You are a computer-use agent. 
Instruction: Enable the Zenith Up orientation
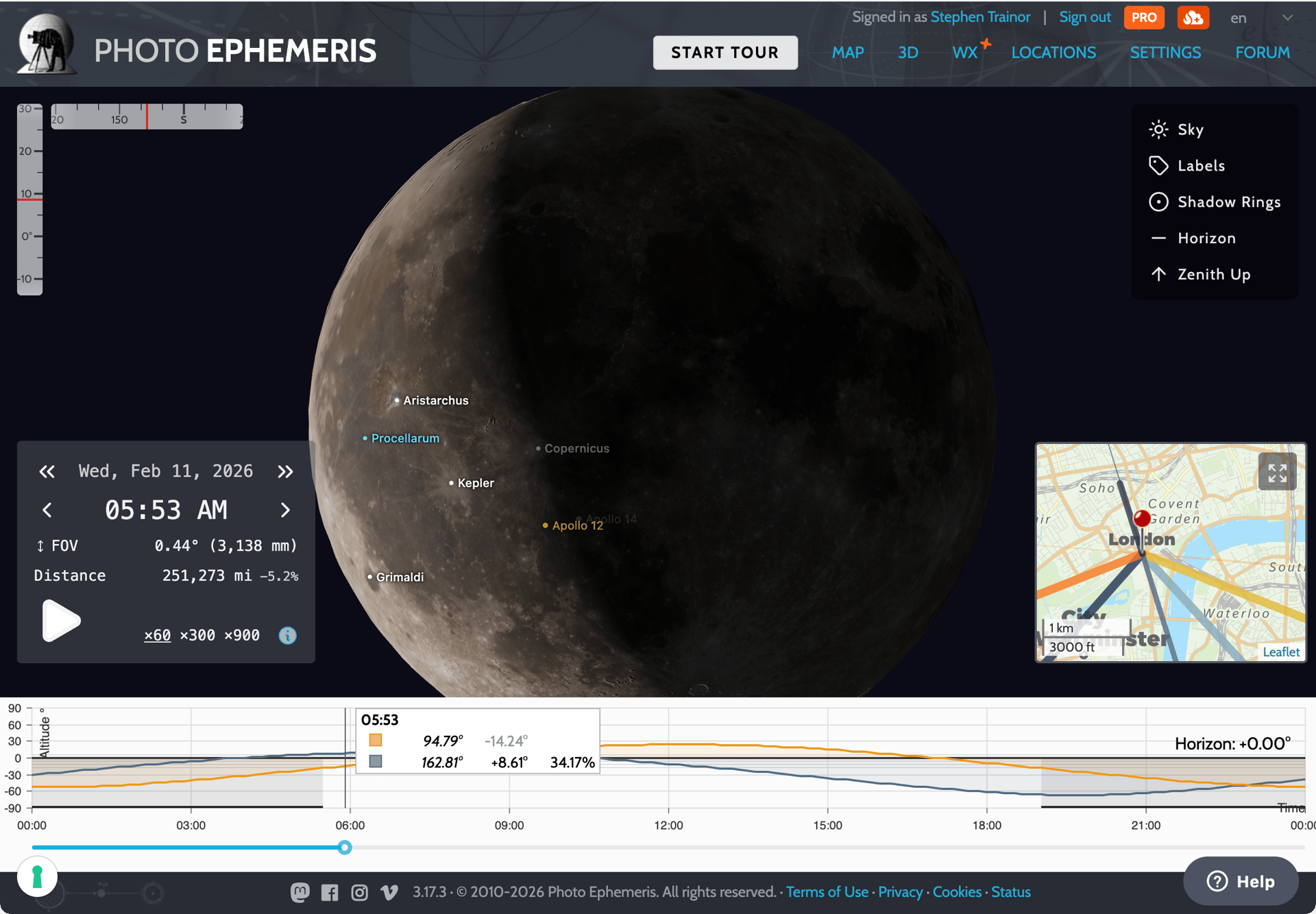1213,274
